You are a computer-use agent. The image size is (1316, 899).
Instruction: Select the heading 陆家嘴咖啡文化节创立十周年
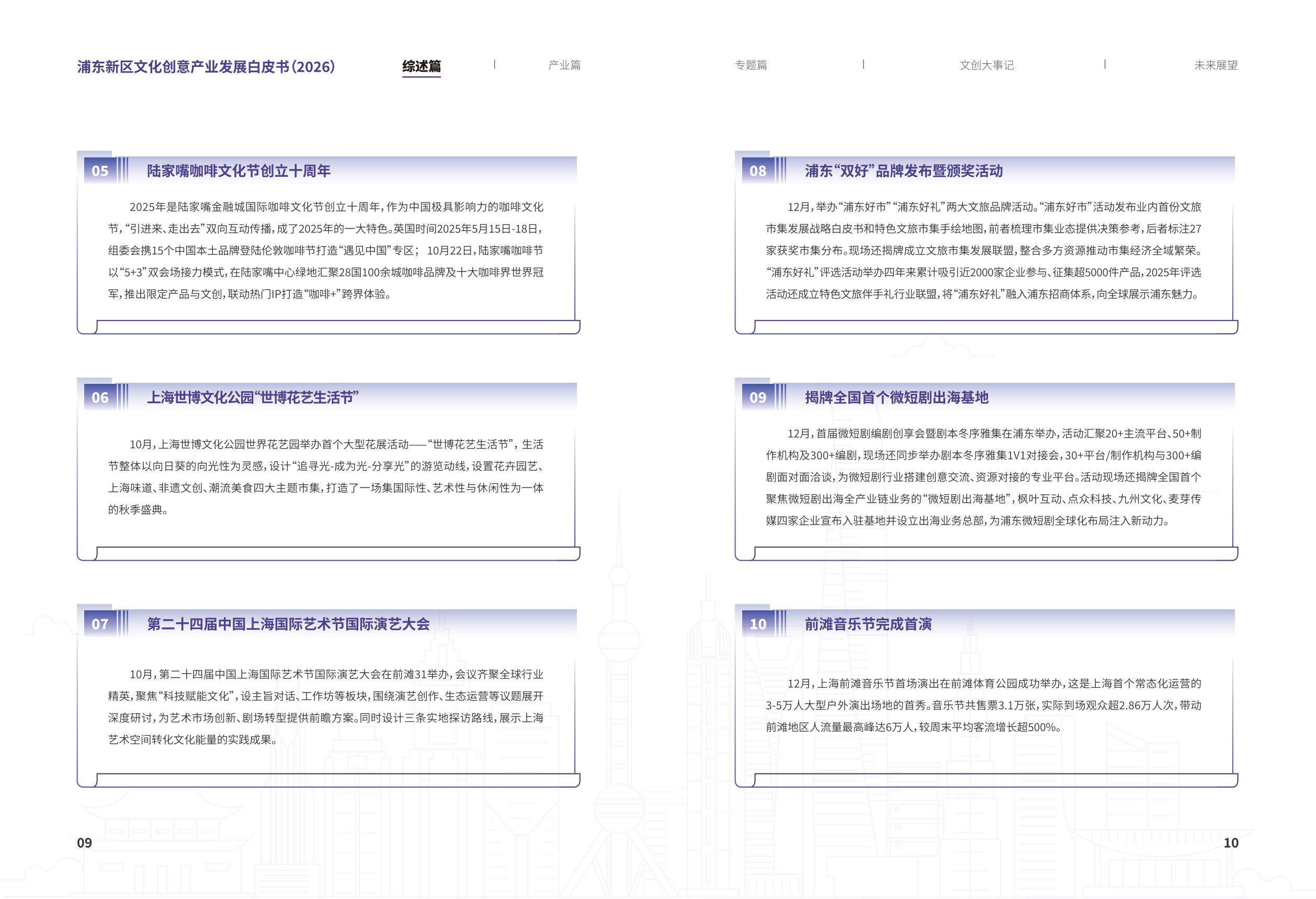tap(239, 171)
